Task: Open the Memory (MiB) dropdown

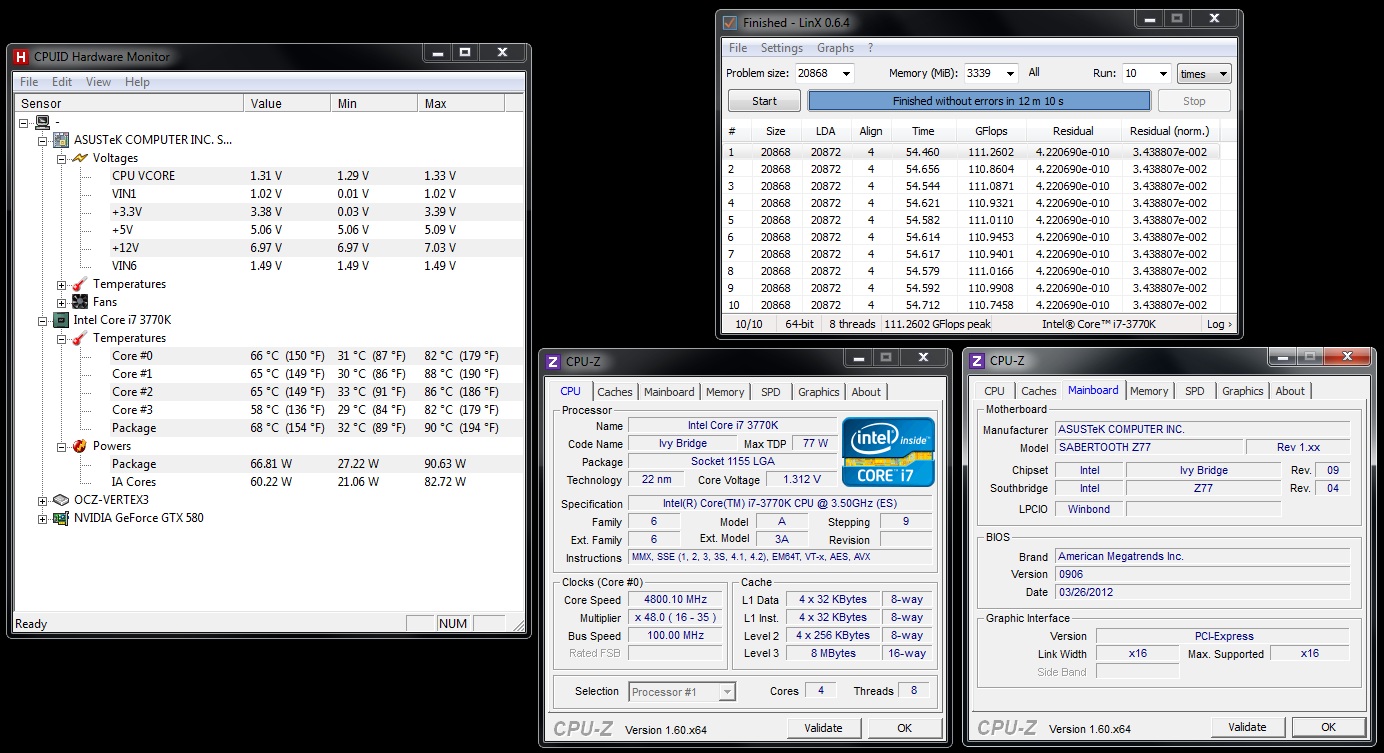Action: 1010,73
